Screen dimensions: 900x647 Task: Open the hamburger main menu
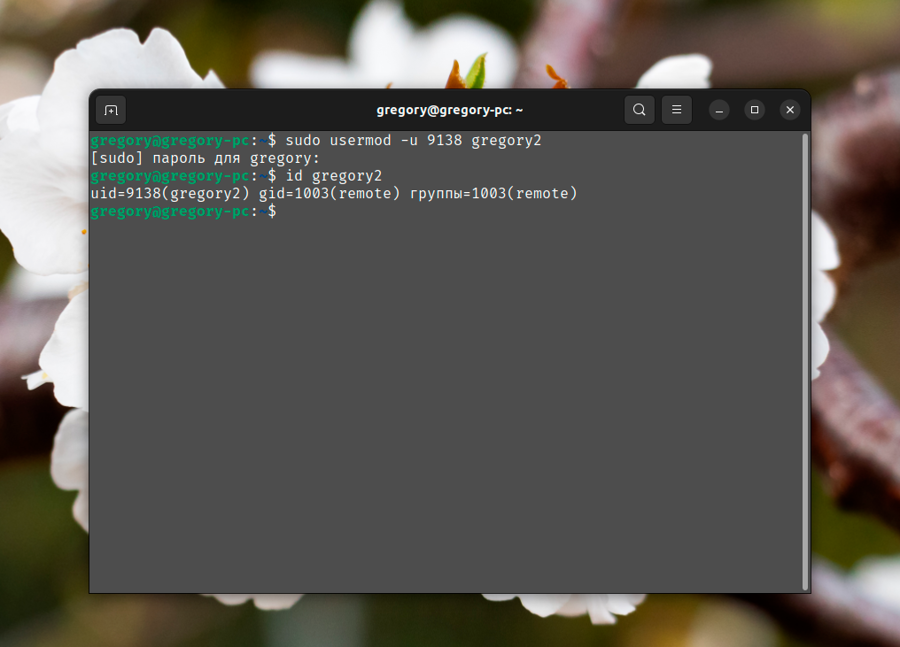(x=676, y=110)
